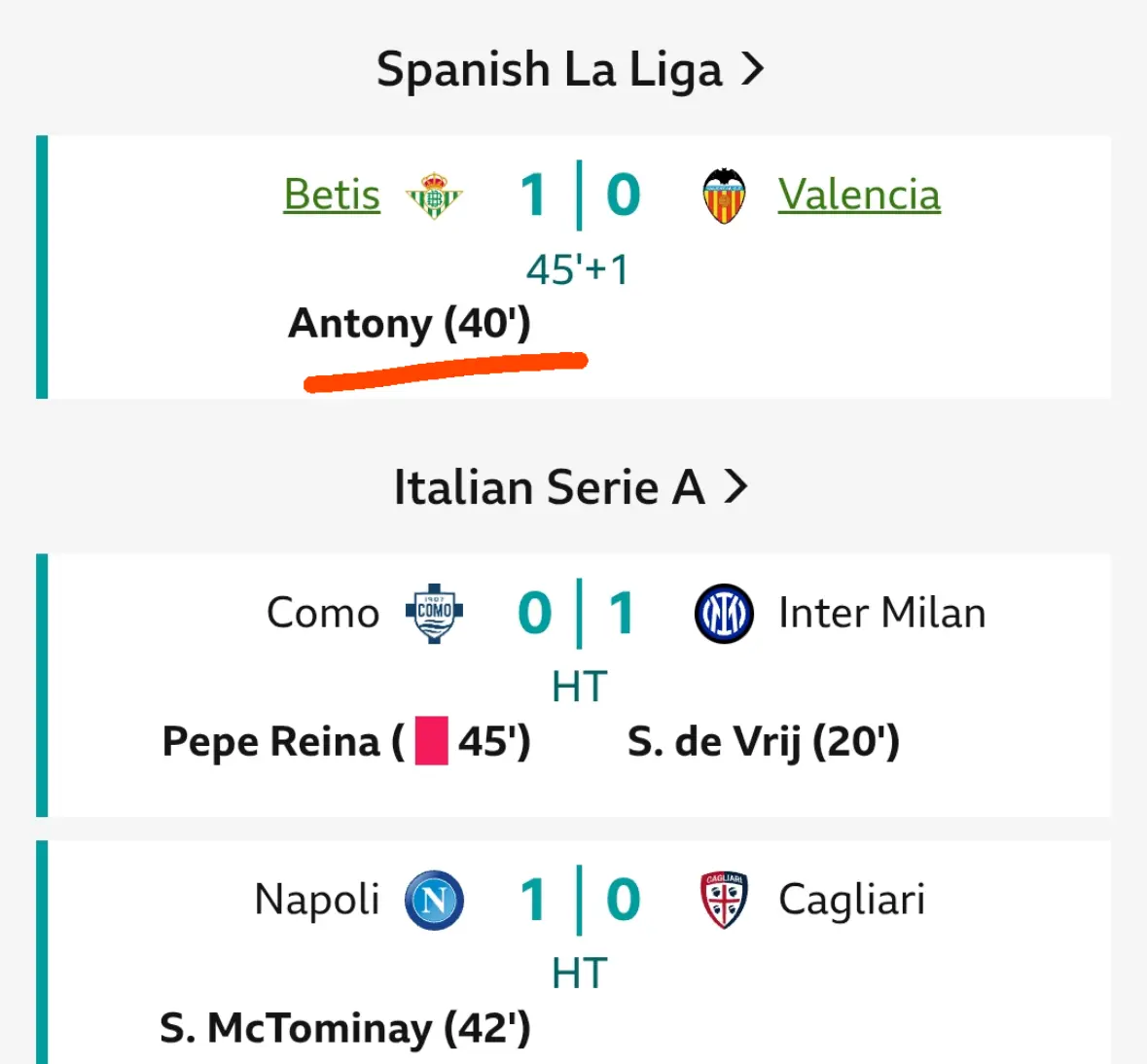Expand the Spanish La Liga chevron arrow
The image size is (1147, 1064).
pos(752,69)
